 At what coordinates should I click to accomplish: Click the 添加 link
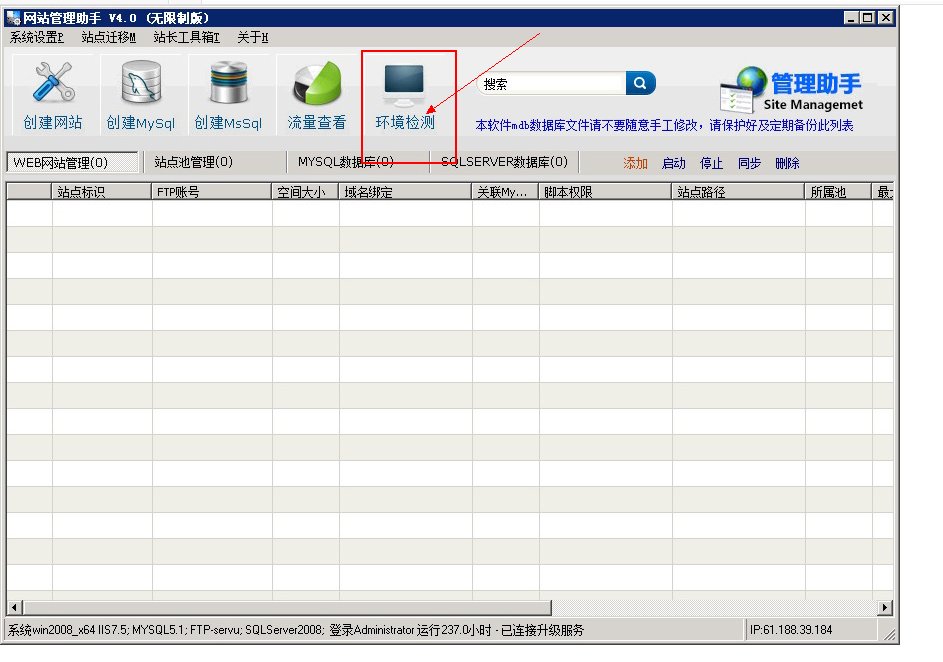[x=635, y=163]
